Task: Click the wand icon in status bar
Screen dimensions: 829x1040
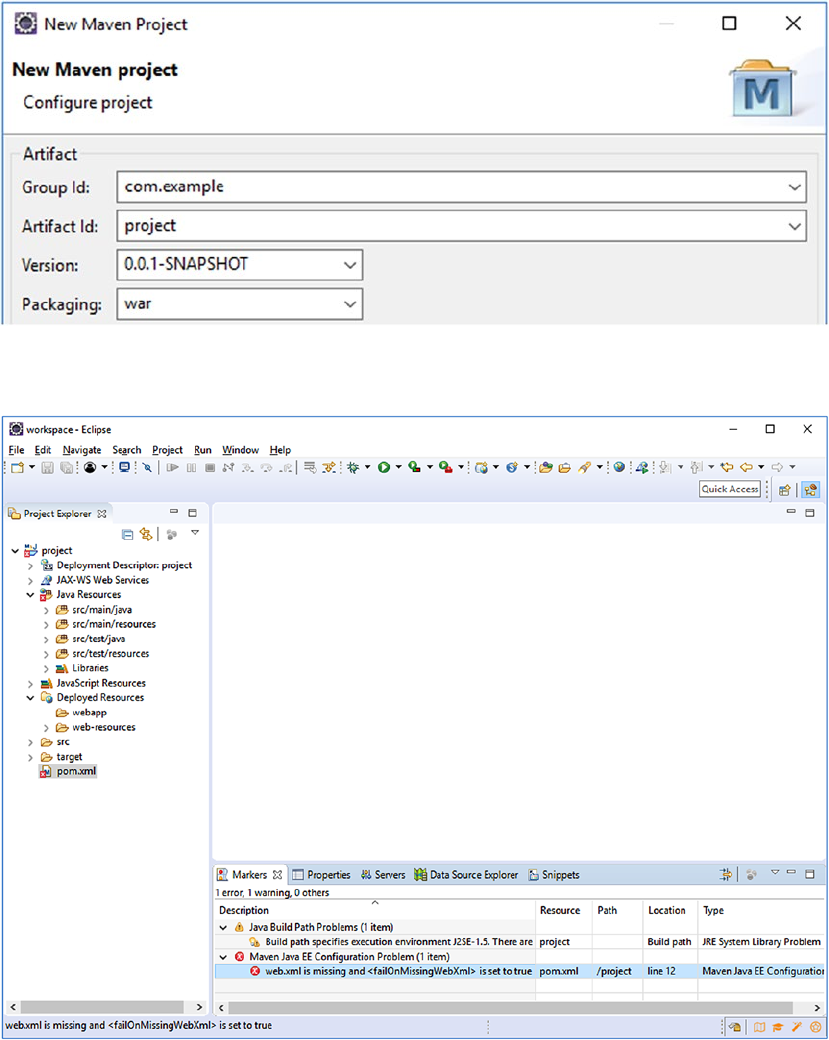Action: pyautogui.click(x=797, y=1027)
